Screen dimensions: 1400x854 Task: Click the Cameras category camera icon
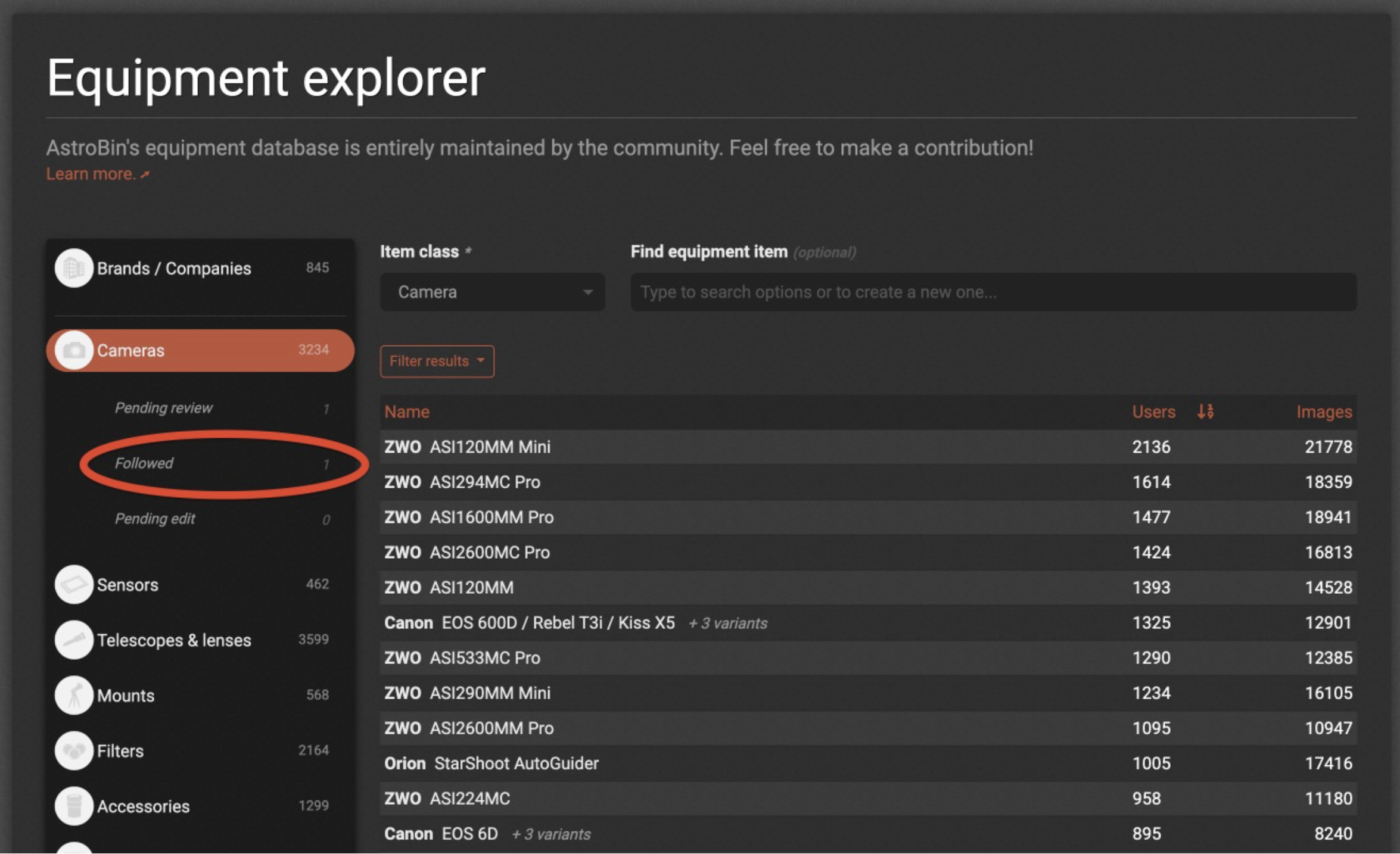tap(74, 350)
